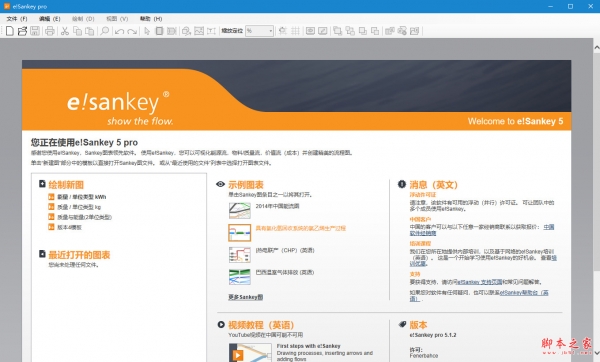Open the 文件 (F) menu
Image resolution: width=600 pixels, height=362 pixels.
click(x=16, y=19)
